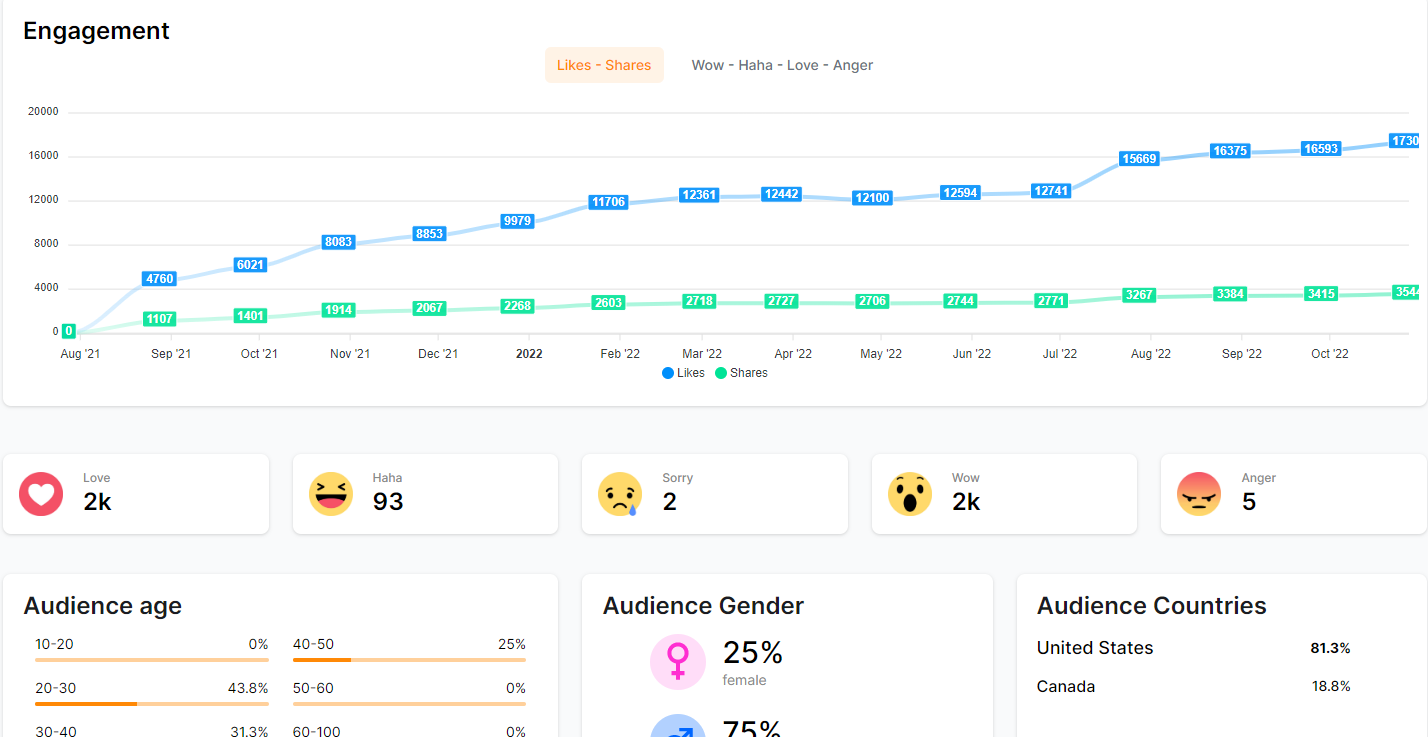Click the 10-20 age progress bar
Image resolution: width=1428 pixels, height=737 pixels.
pos(152,660)
